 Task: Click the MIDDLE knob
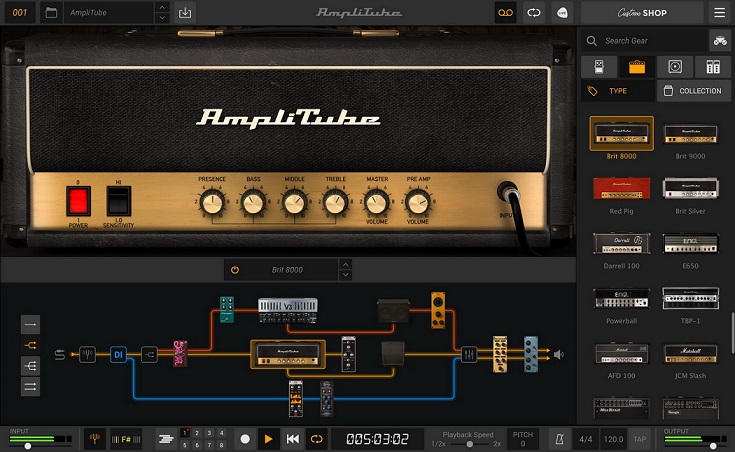click(x=294, y=203)
